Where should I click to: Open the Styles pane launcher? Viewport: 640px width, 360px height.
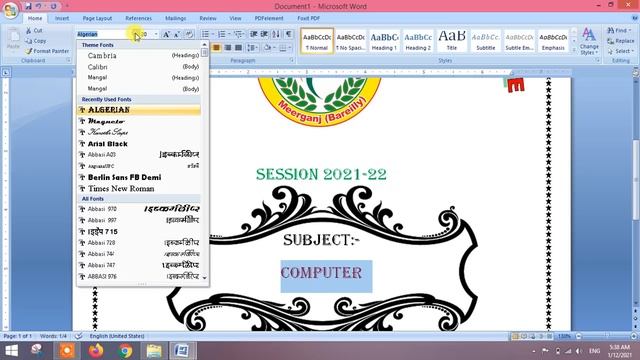point(598,60)
